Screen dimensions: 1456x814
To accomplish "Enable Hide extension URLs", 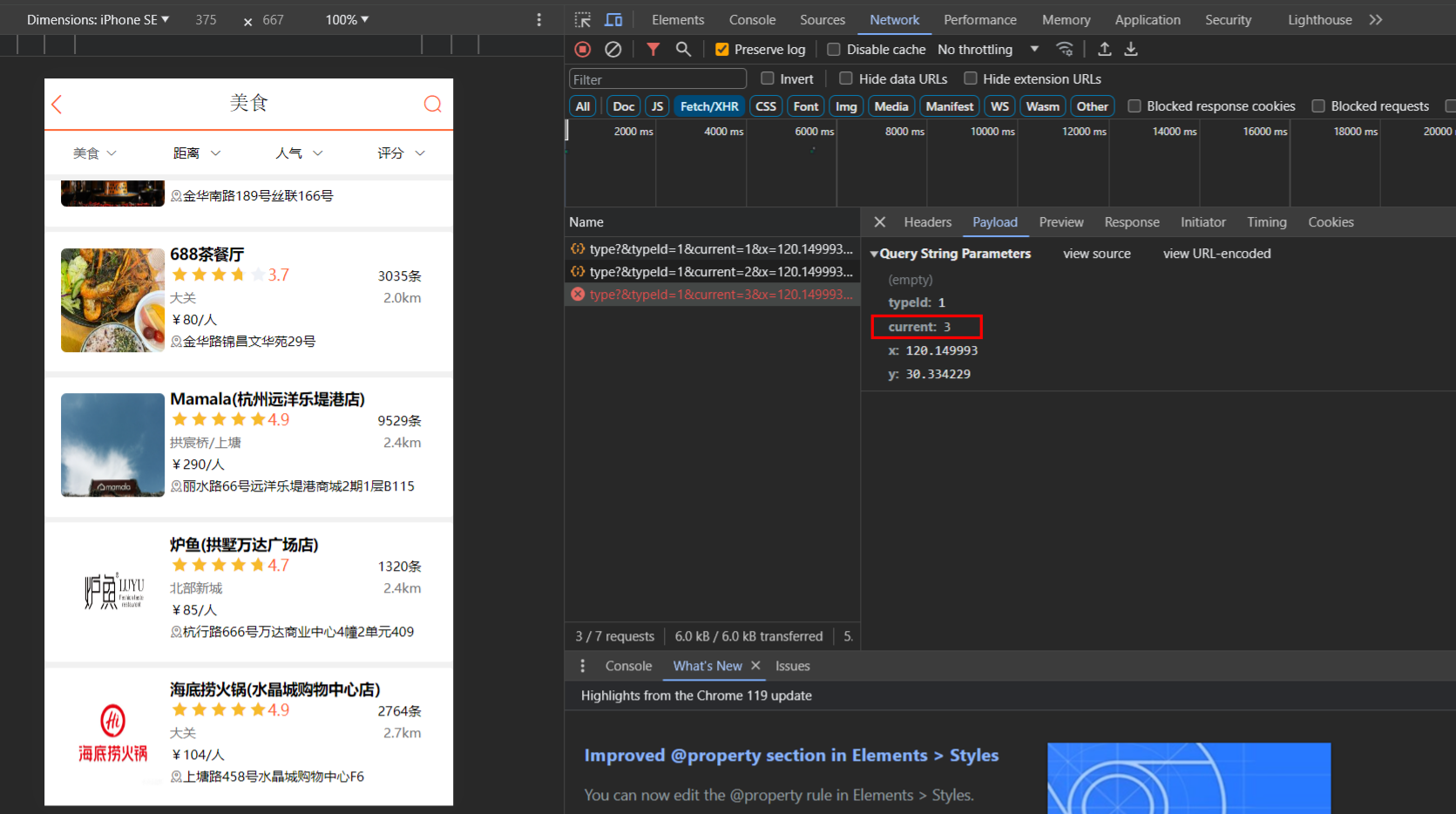I will click(x=970, y=78).
